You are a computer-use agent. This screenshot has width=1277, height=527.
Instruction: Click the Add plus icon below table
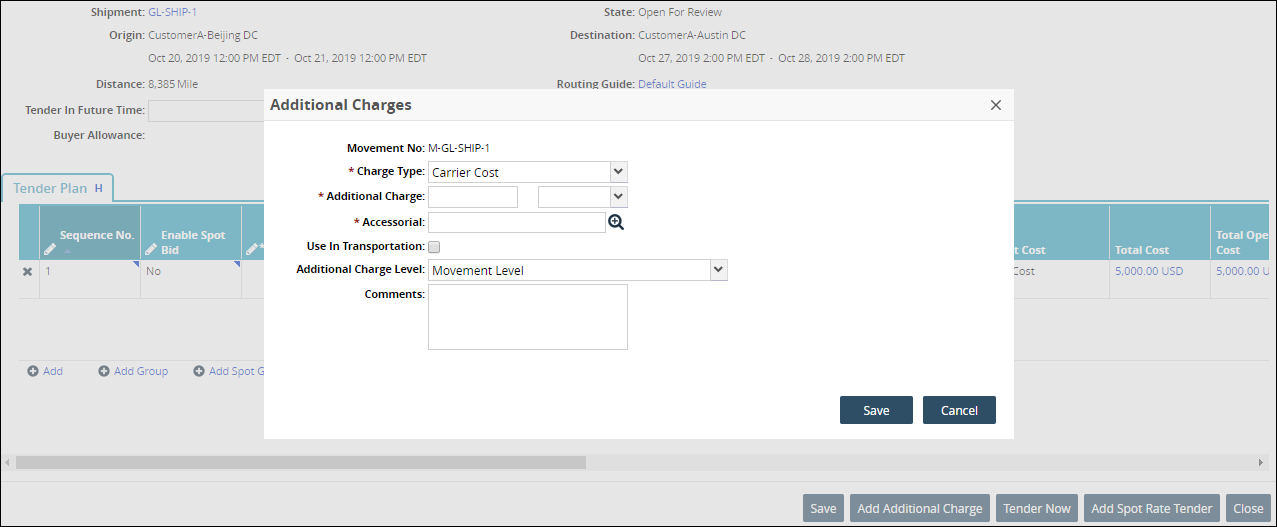[33, 371]
